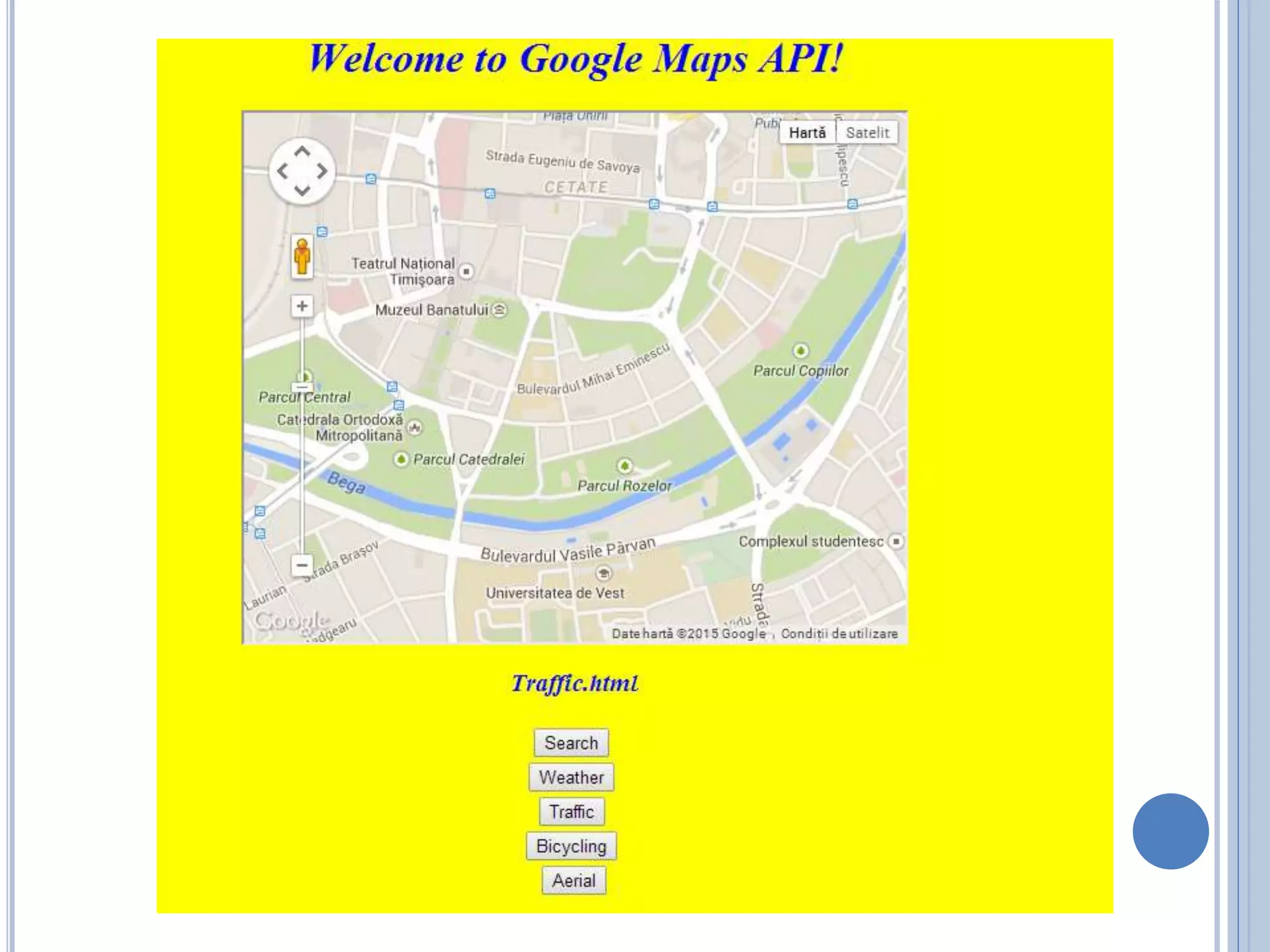Click the pan down arrow
Viewport: 1270px width, 952px height.
point(302,190)
